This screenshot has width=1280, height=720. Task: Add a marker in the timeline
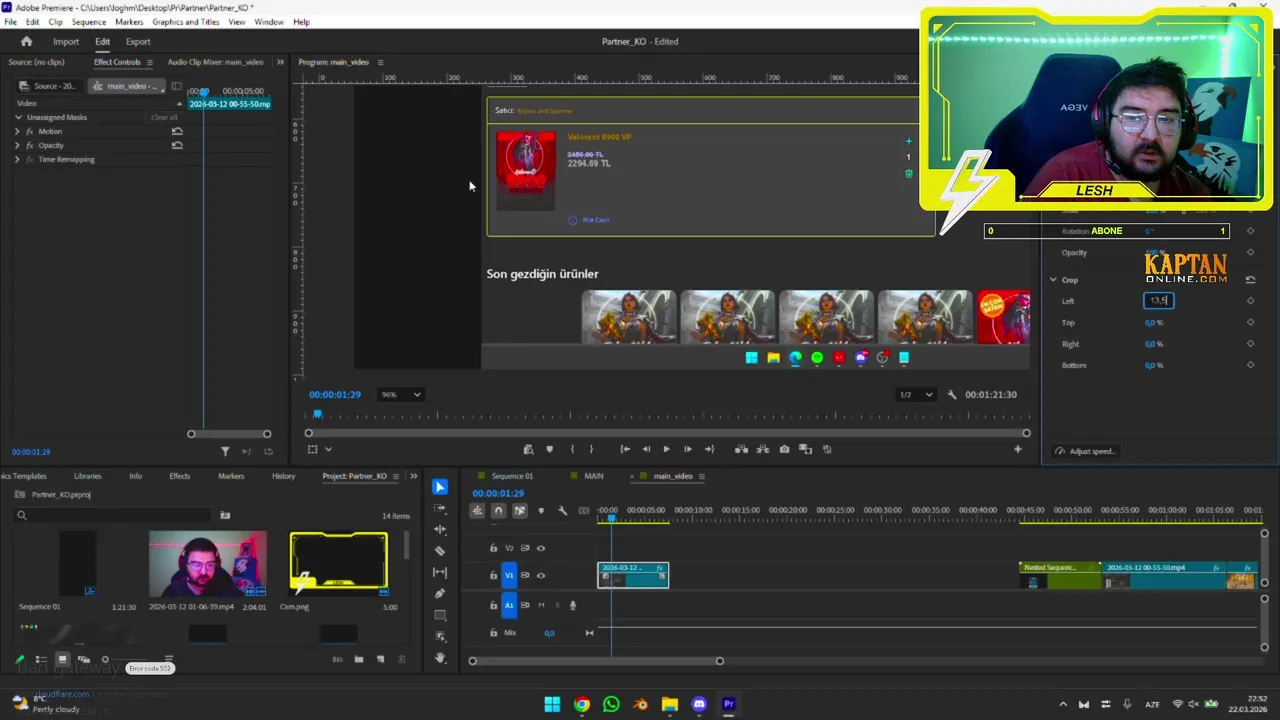(x=541, y=511)
